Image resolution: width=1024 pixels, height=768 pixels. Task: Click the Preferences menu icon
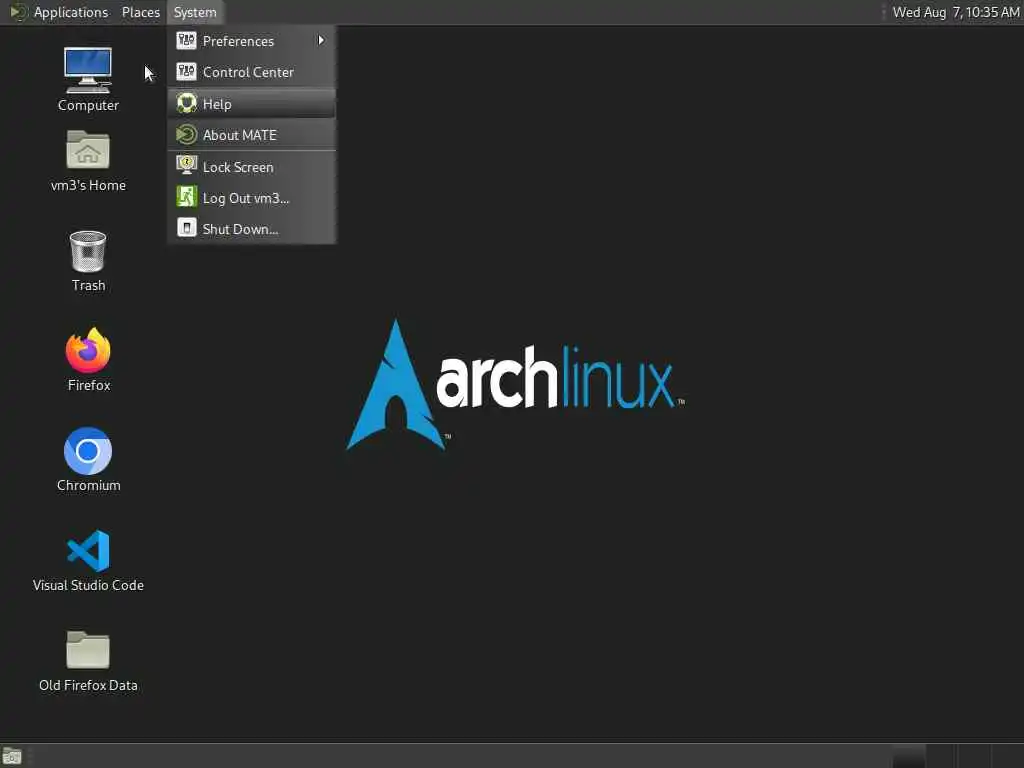click(x=186, y=40)
